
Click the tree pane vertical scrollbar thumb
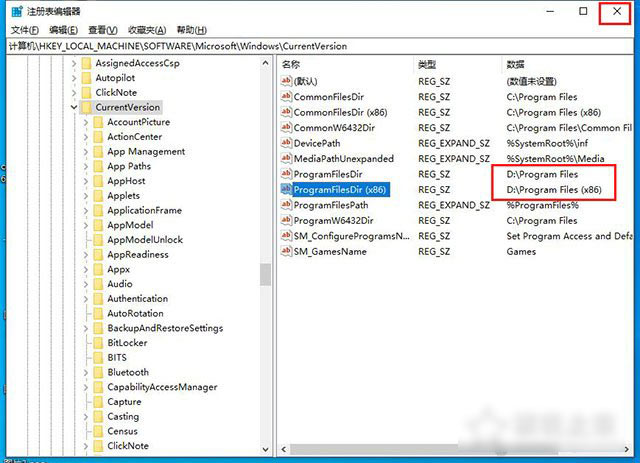(x=266, y=274)
